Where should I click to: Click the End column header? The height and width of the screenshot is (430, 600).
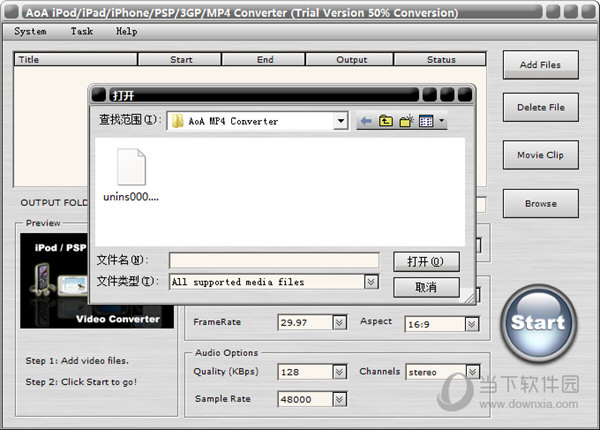click(263, 60)
